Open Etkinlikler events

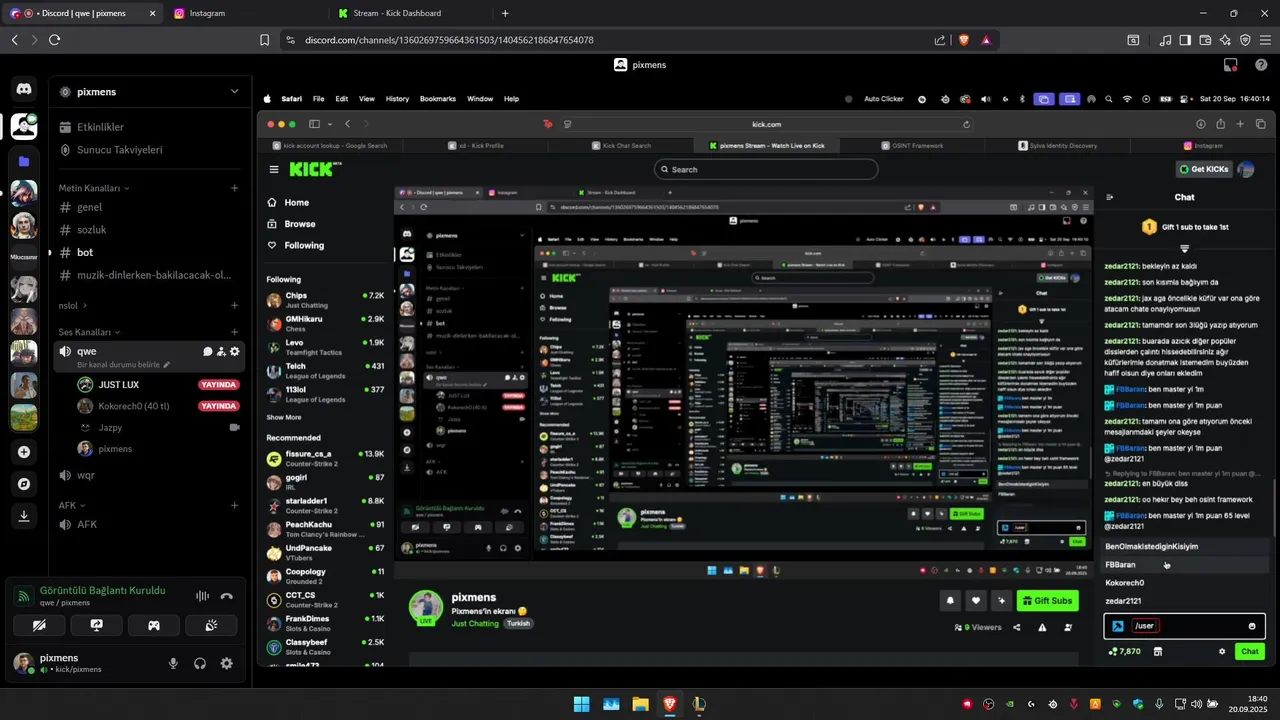(x=148, y=127)
